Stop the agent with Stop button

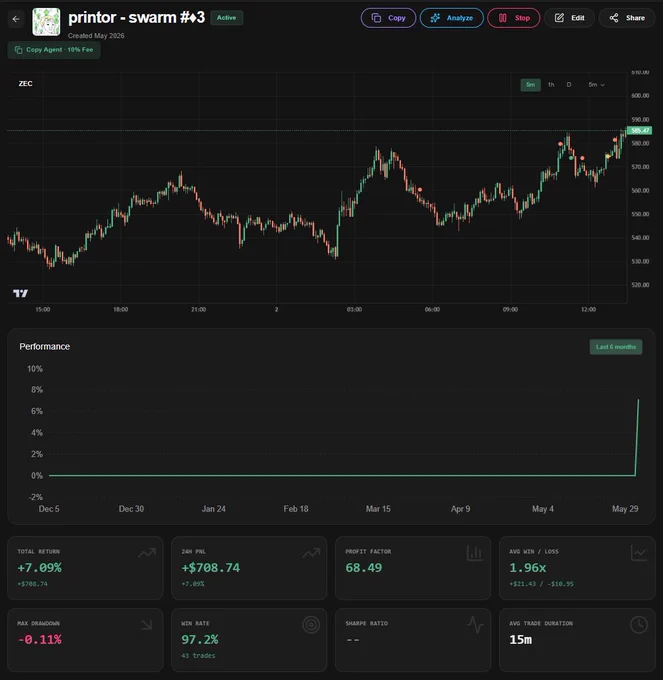point(513,18)
